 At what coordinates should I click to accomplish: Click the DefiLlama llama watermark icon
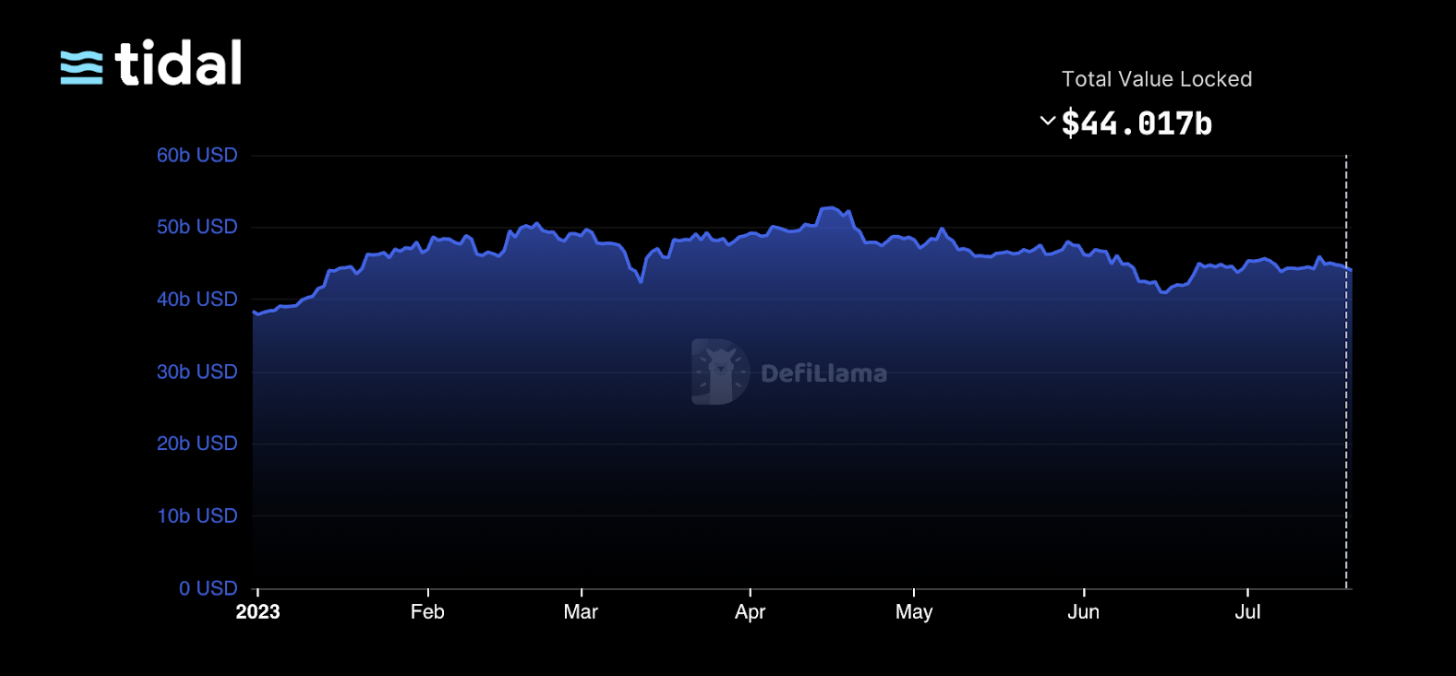coord(719,372)
